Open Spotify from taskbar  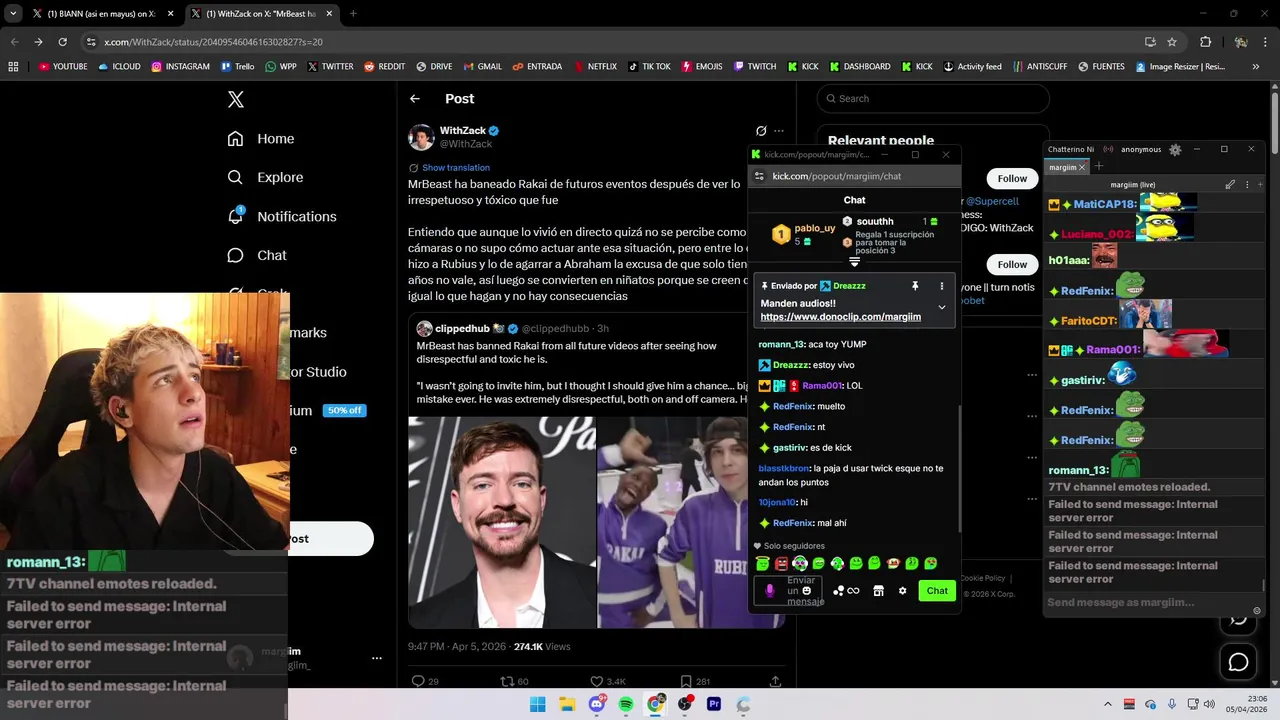point(625,704)
